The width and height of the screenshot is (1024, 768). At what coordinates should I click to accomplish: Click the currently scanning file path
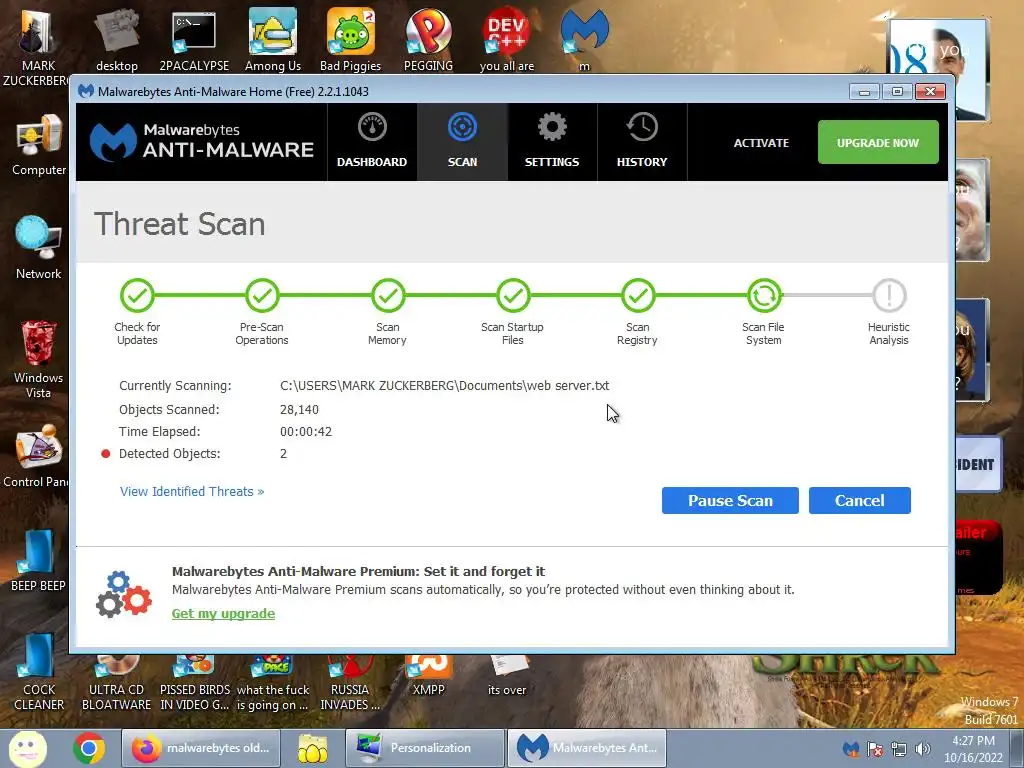pos(445,386)
